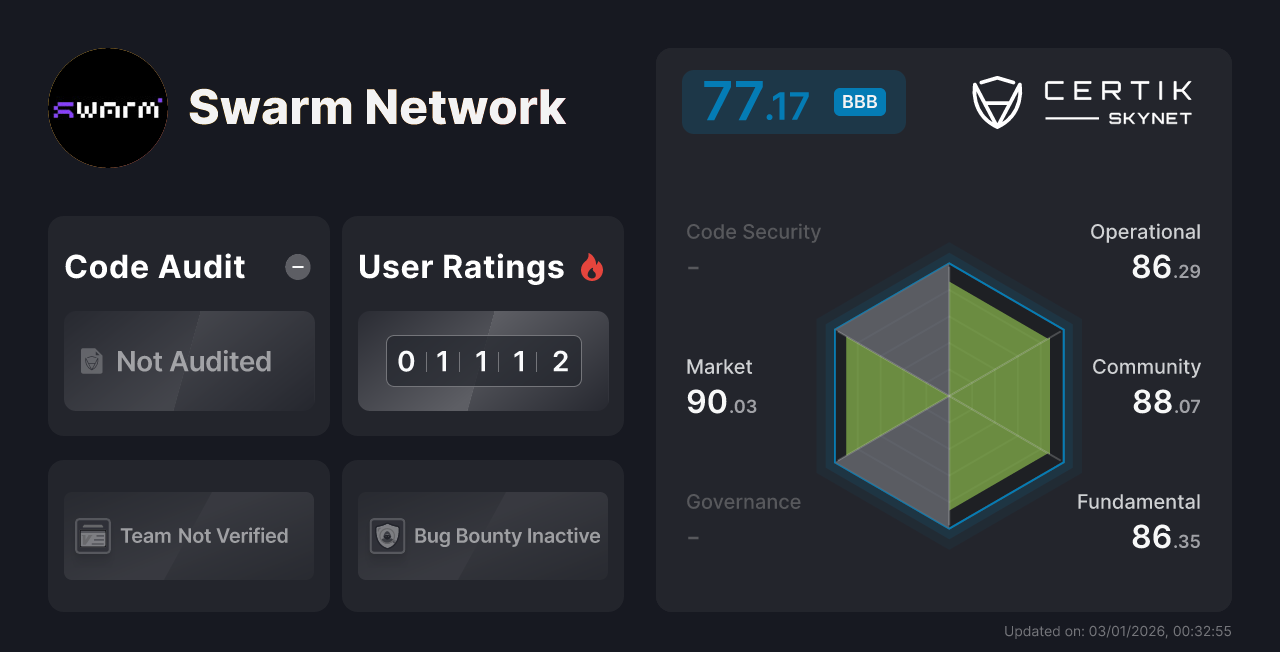Image resolution: width=1280 pixels, height=652 pixels.
Task: Open the CertiK Skynet shield logo
Action: pyautogui.click(x=996, y=101)
